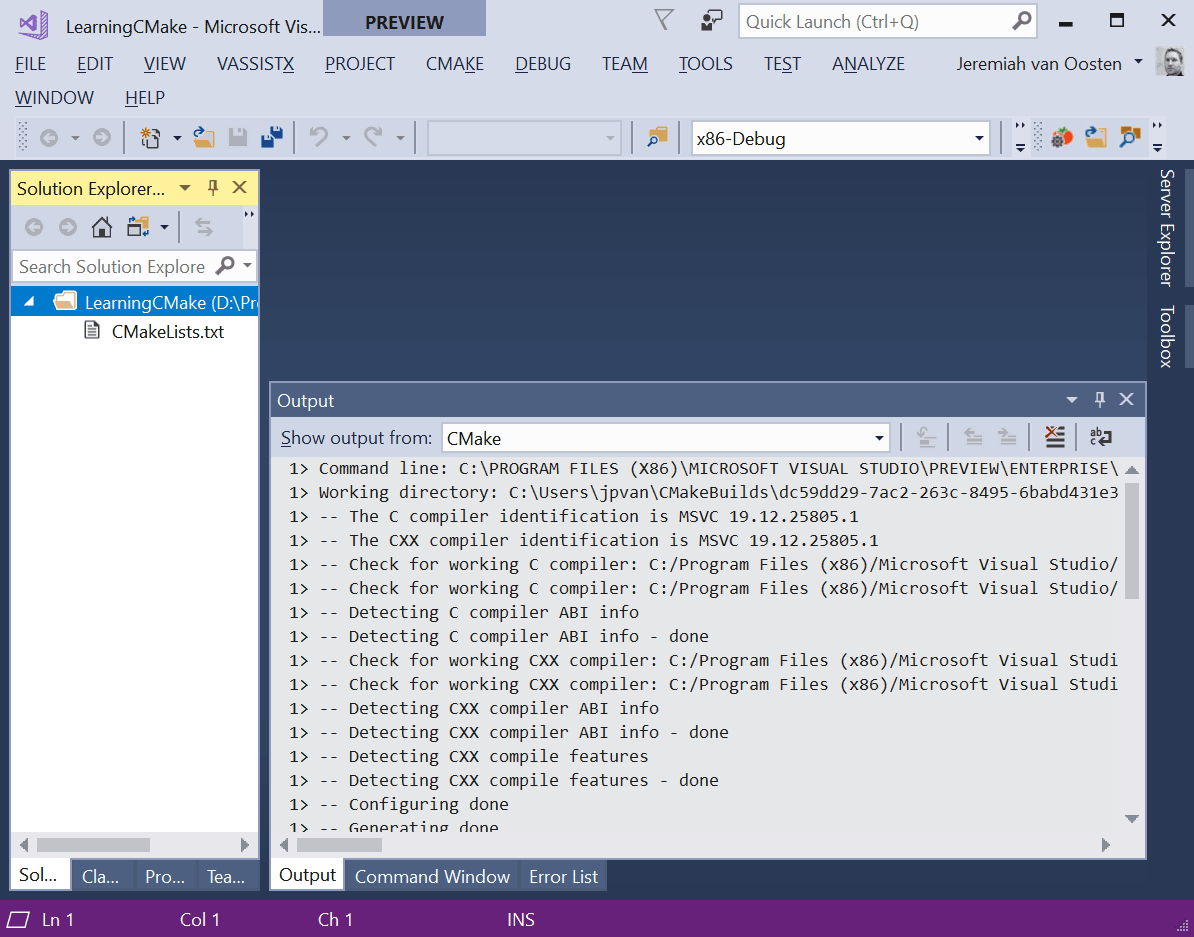Open the Undo history dropdown arrow

(346, 139)
